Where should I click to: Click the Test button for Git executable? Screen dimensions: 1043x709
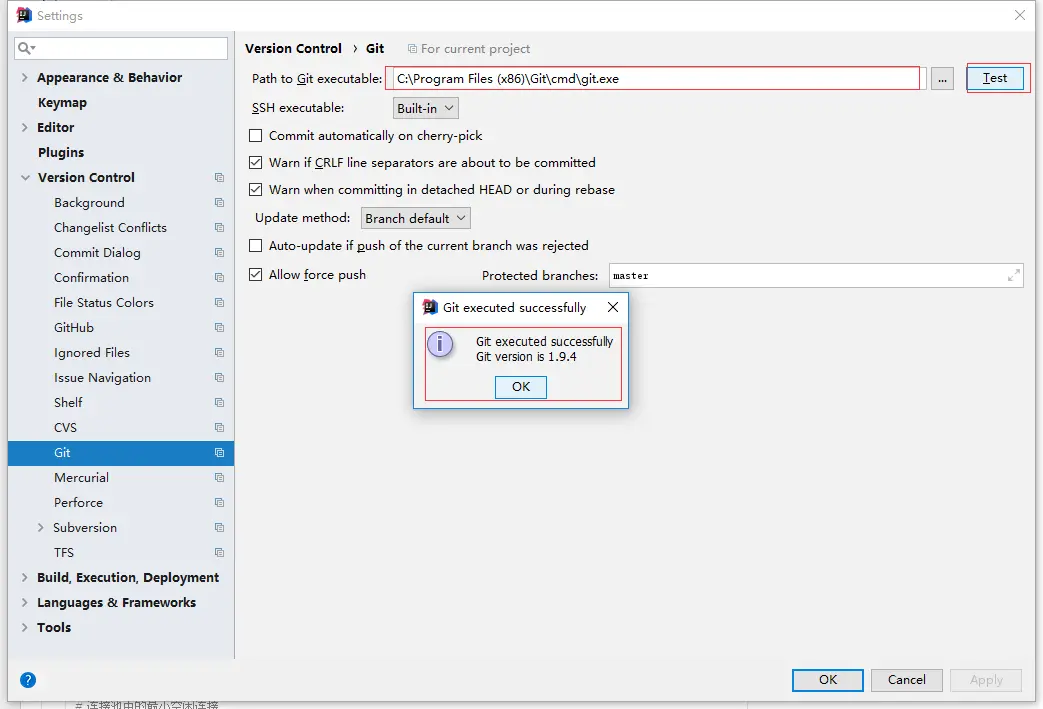(994, 78)
